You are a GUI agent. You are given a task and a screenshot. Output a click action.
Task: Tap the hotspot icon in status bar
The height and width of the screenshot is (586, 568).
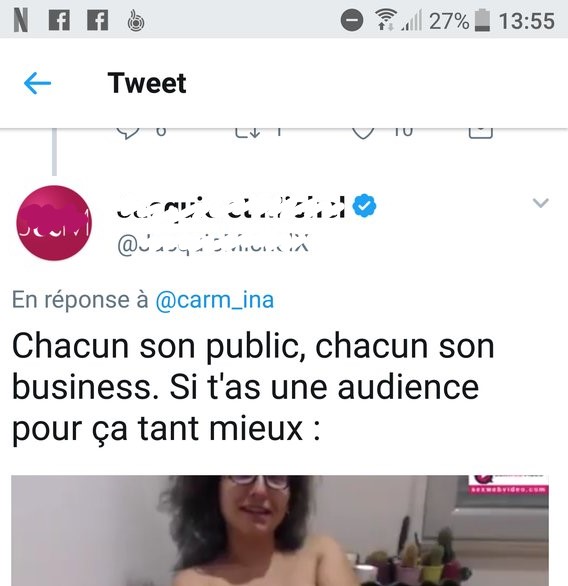(136, 21)
